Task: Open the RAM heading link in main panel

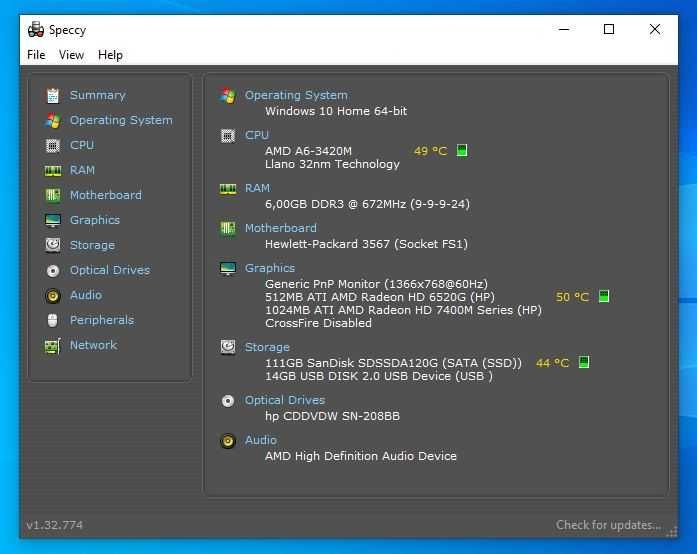Action: pyautogui.click(x=257, y=189)
